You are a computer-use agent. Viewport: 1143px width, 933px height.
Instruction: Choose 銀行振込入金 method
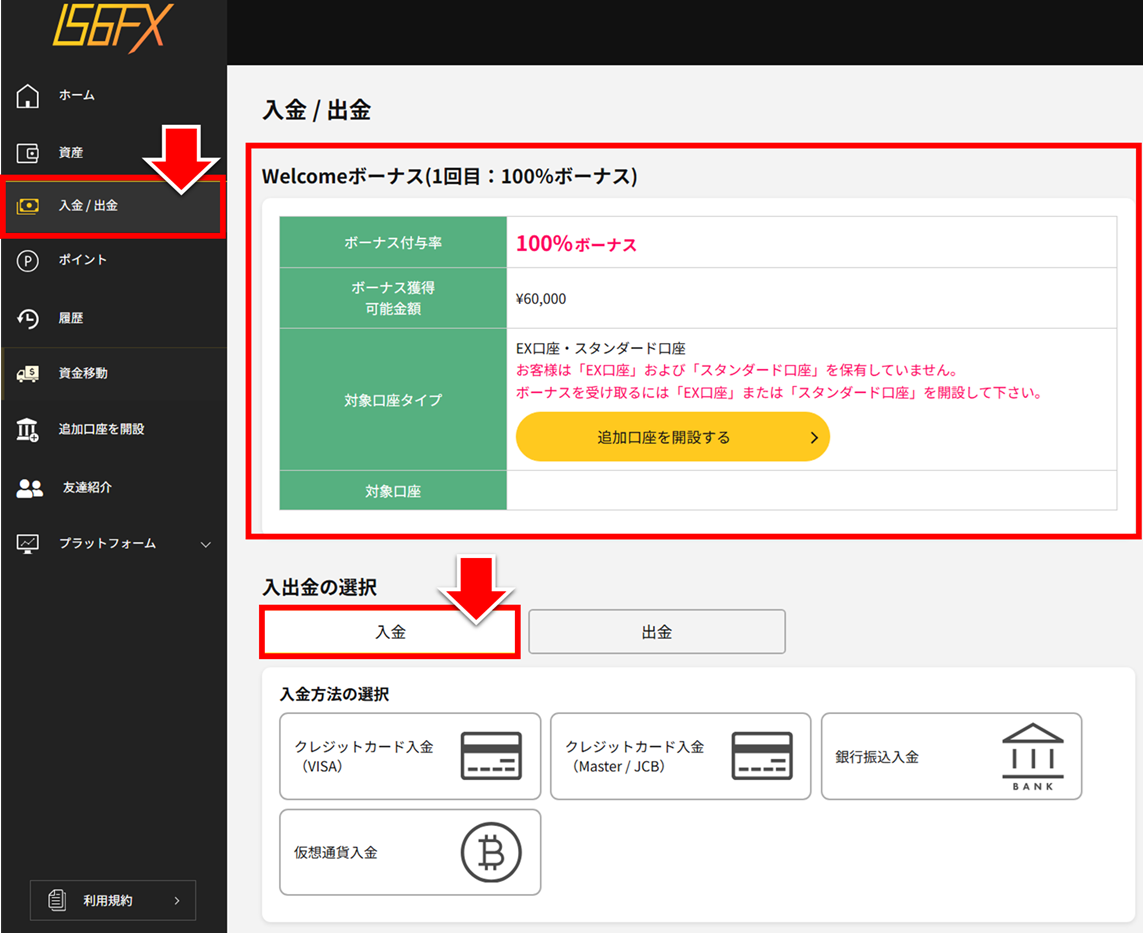(951, 756)
